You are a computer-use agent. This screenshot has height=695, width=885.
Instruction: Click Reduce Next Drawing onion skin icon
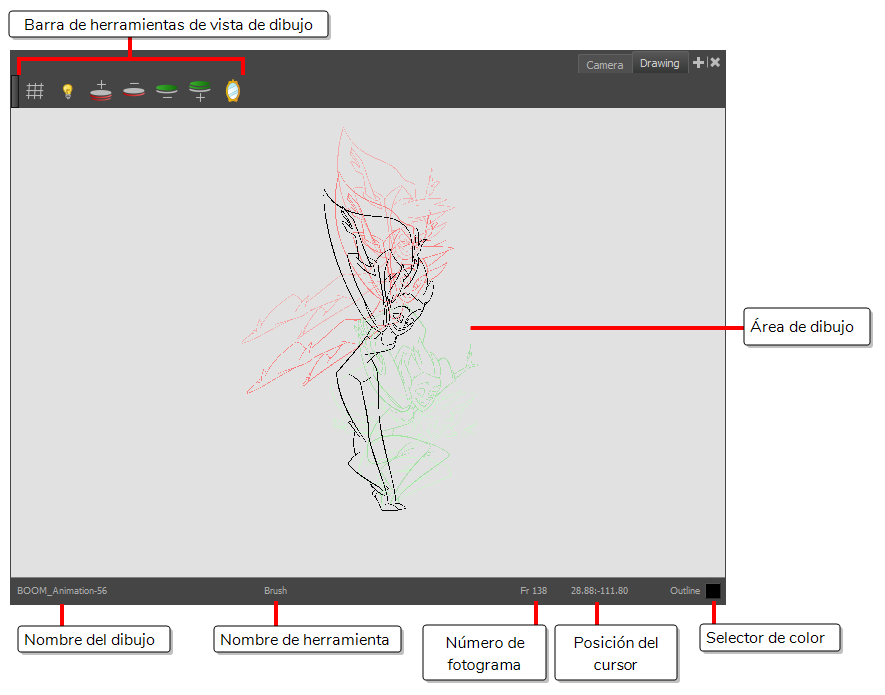167,91
